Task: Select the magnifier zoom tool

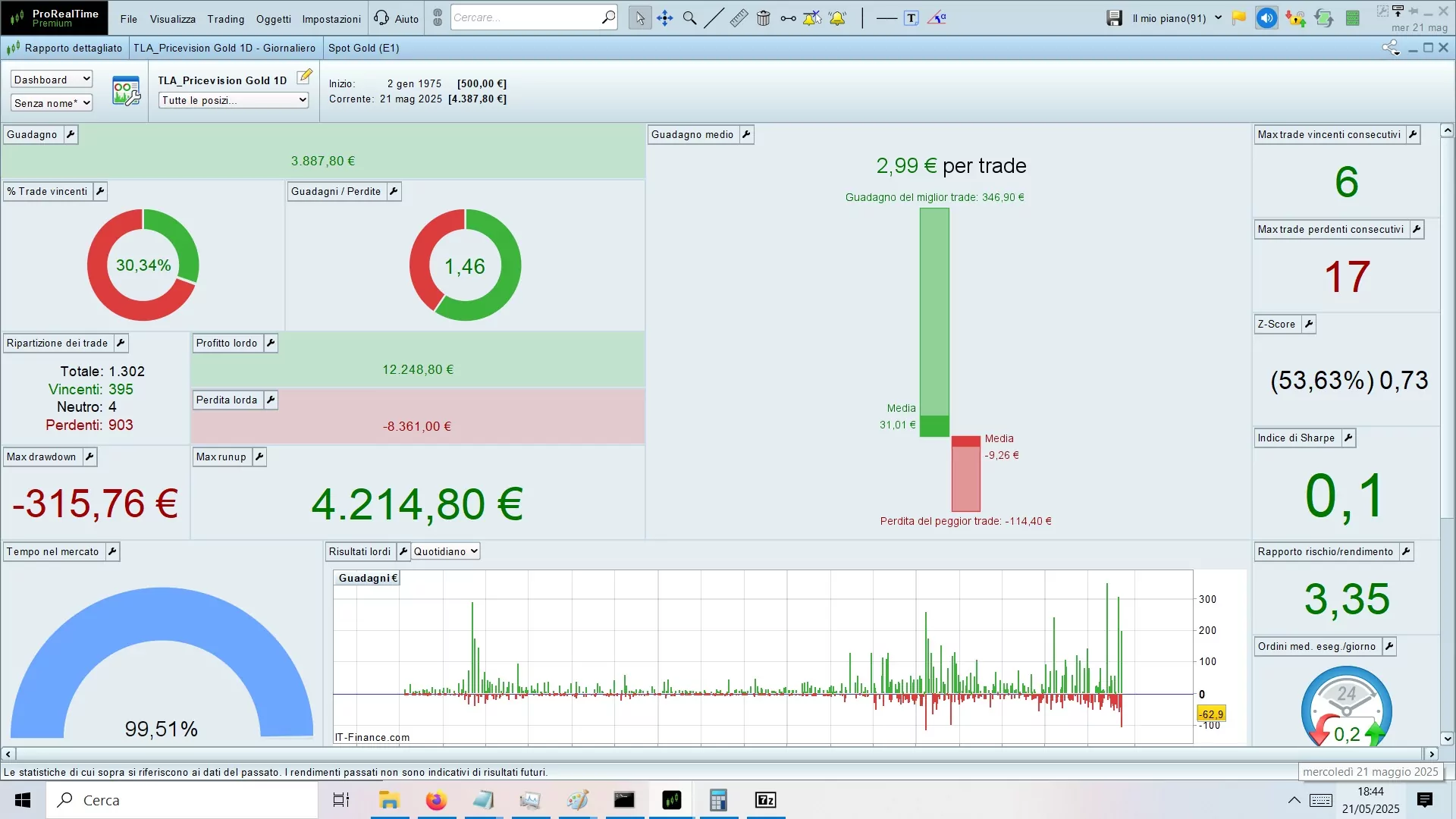Action: [x=689, y=18]
